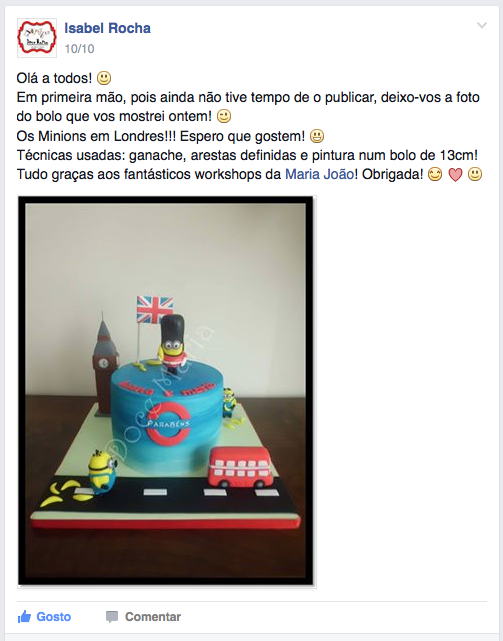Click the Union Jack flag in the photo

click(155, 309)
